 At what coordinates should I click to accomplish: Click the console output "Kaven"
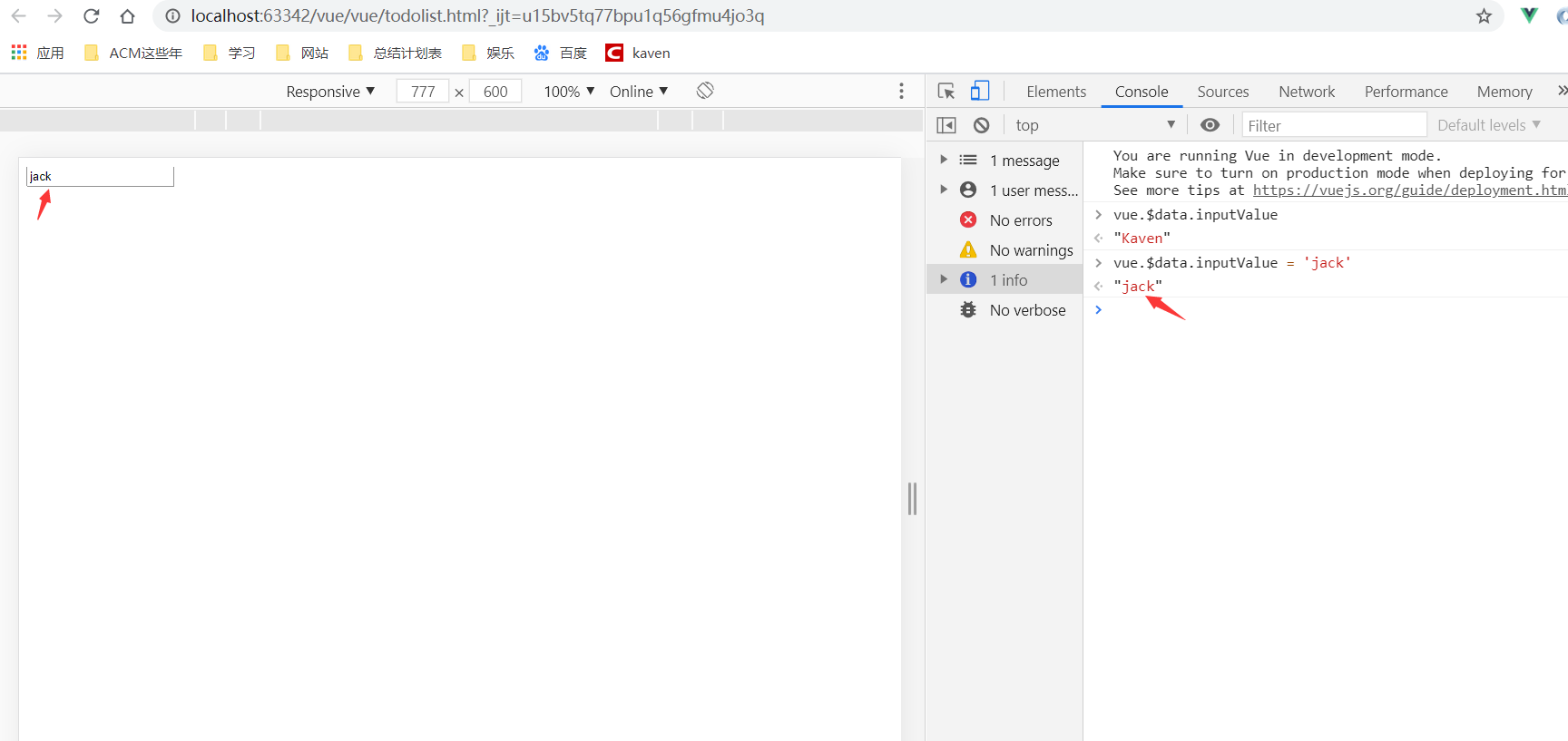pyautogui.click(x=1142, y=239)
